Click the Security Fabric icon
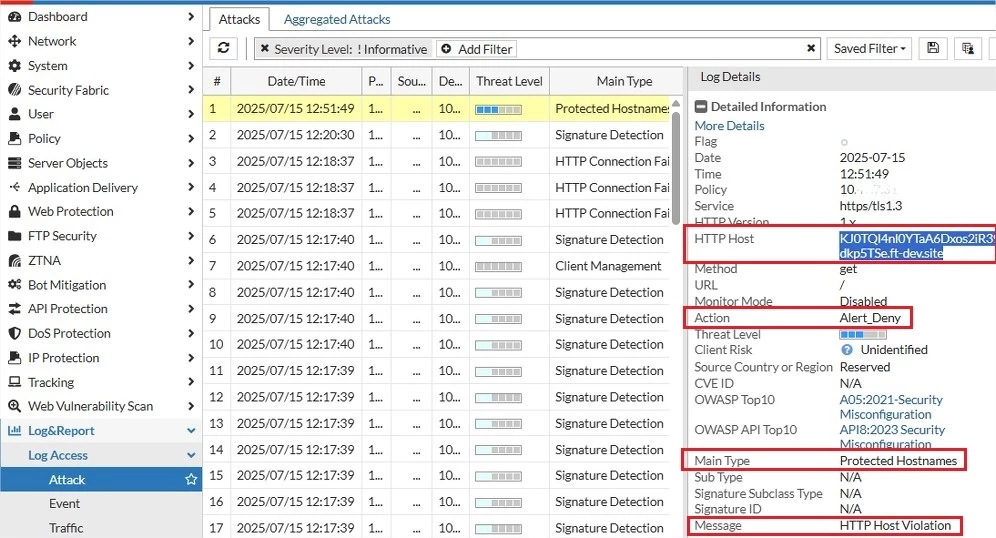Viewport: 996px width, 538px height. (14, 90)
